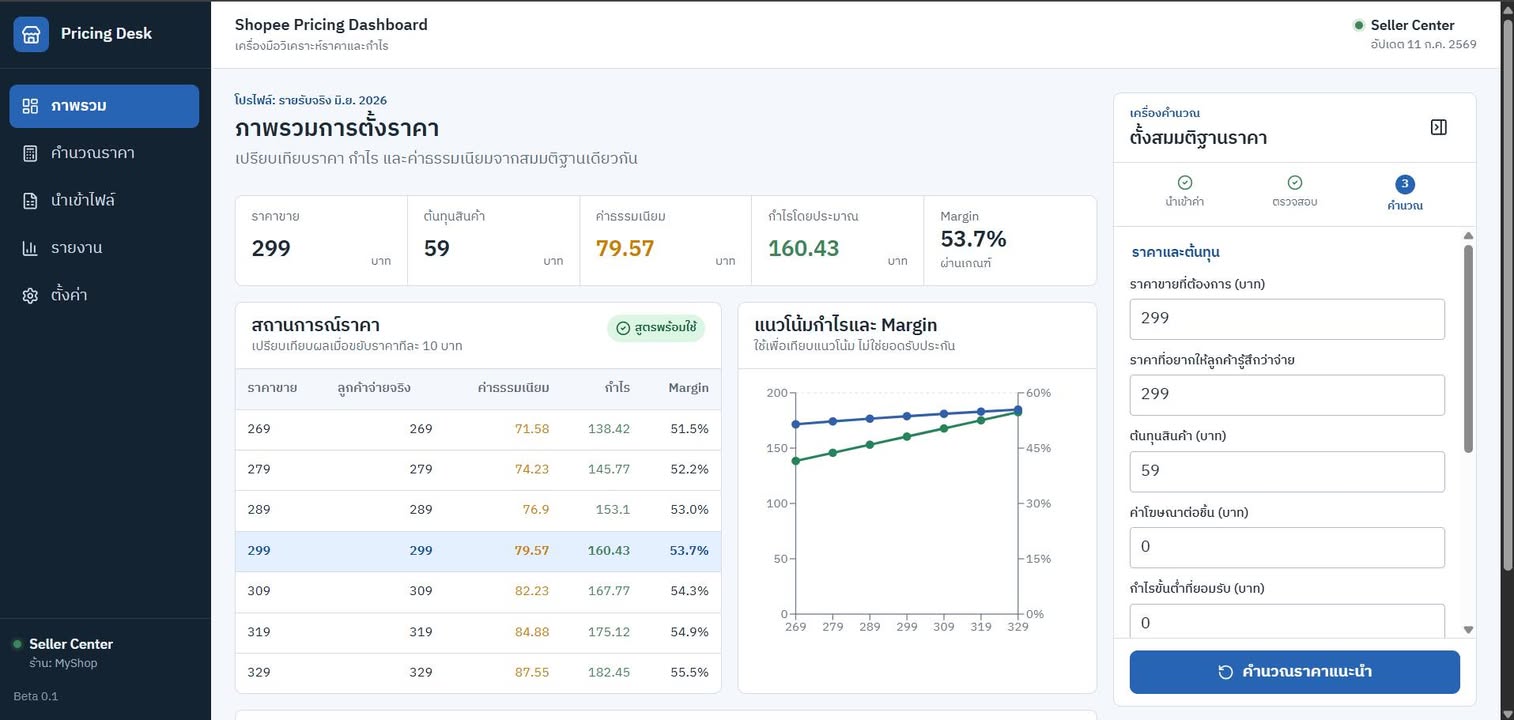Go to the นำเข้าค่า step

pos(1184,191)
